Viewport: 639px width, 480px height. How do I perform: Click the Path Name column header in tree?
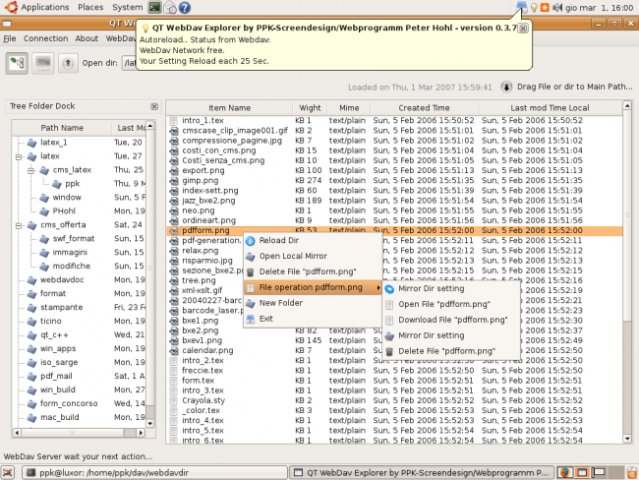62,128
